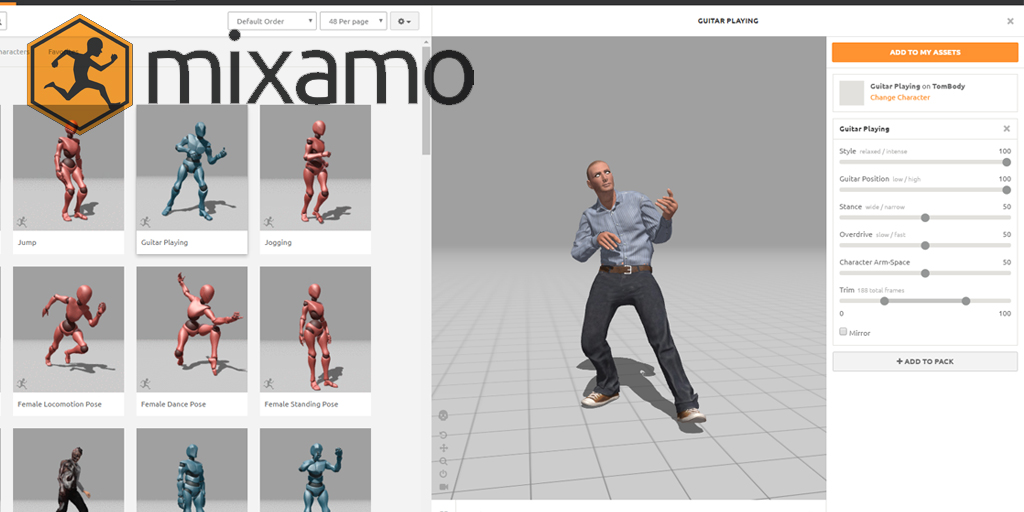Click 'Female Standing Pose' label text

pyautogui.click(x=301, y=404)
